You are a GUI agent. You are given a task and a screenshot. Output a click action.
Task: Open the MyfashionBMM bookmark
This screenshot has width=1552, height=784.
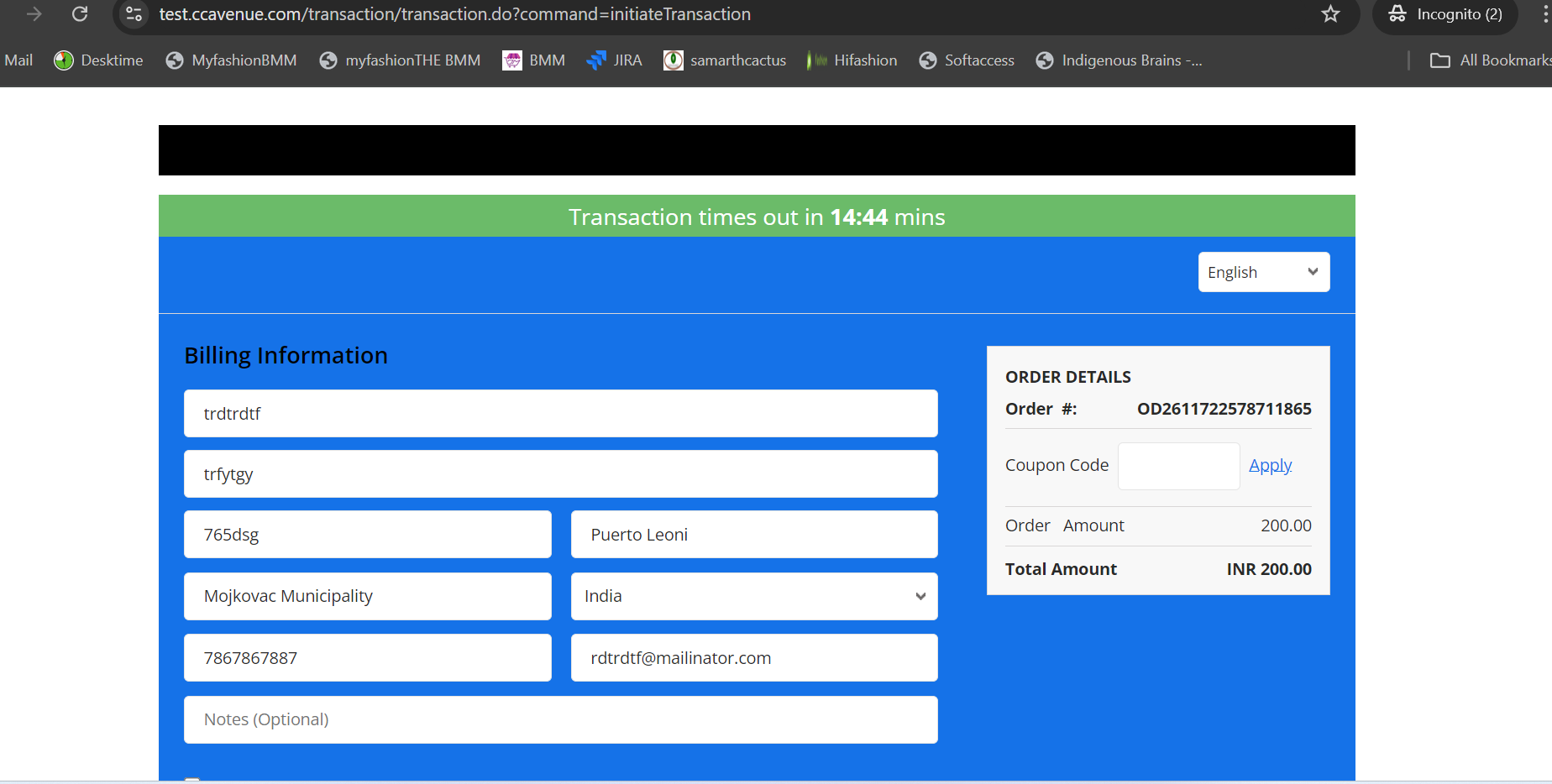[x=231, y=60]
